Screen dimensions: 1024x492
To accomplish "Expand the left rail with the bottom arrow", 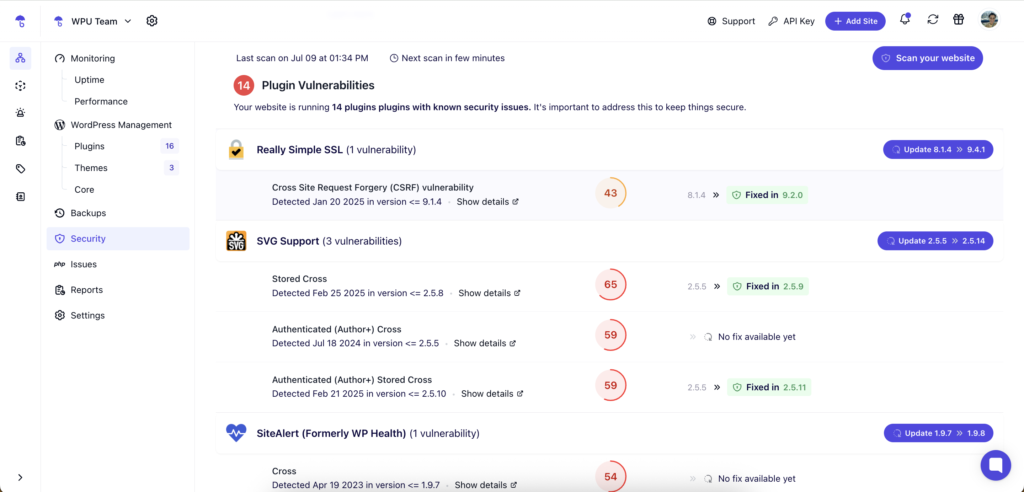I will pyautogui.click(x=20, y=478).
